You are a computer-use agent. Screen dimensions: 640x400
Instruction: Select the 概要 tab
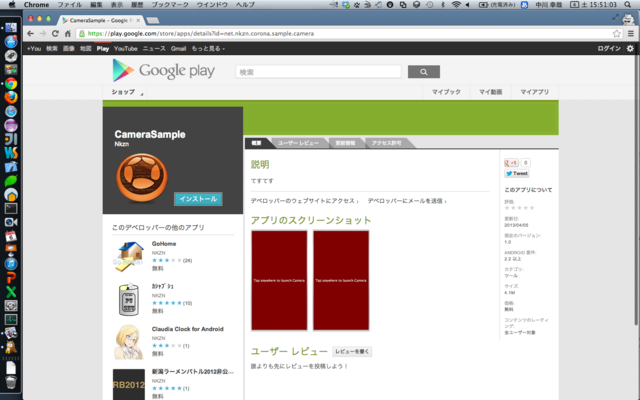(x=256, y=143)
